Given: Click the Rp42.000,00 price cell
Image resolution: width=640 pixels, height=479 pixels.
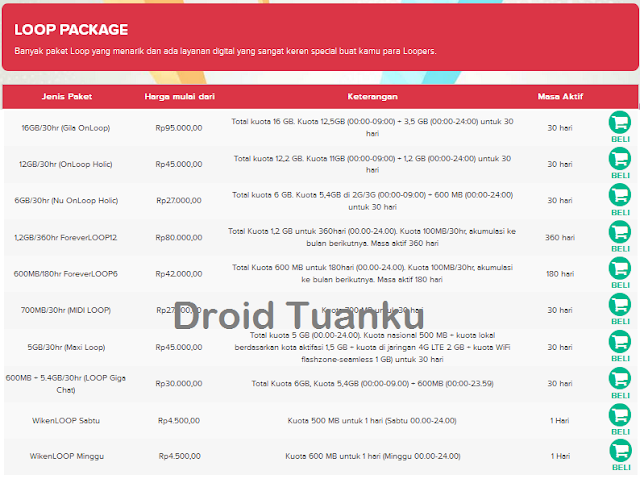Looking at the screenshot, I should coord(179,274).
